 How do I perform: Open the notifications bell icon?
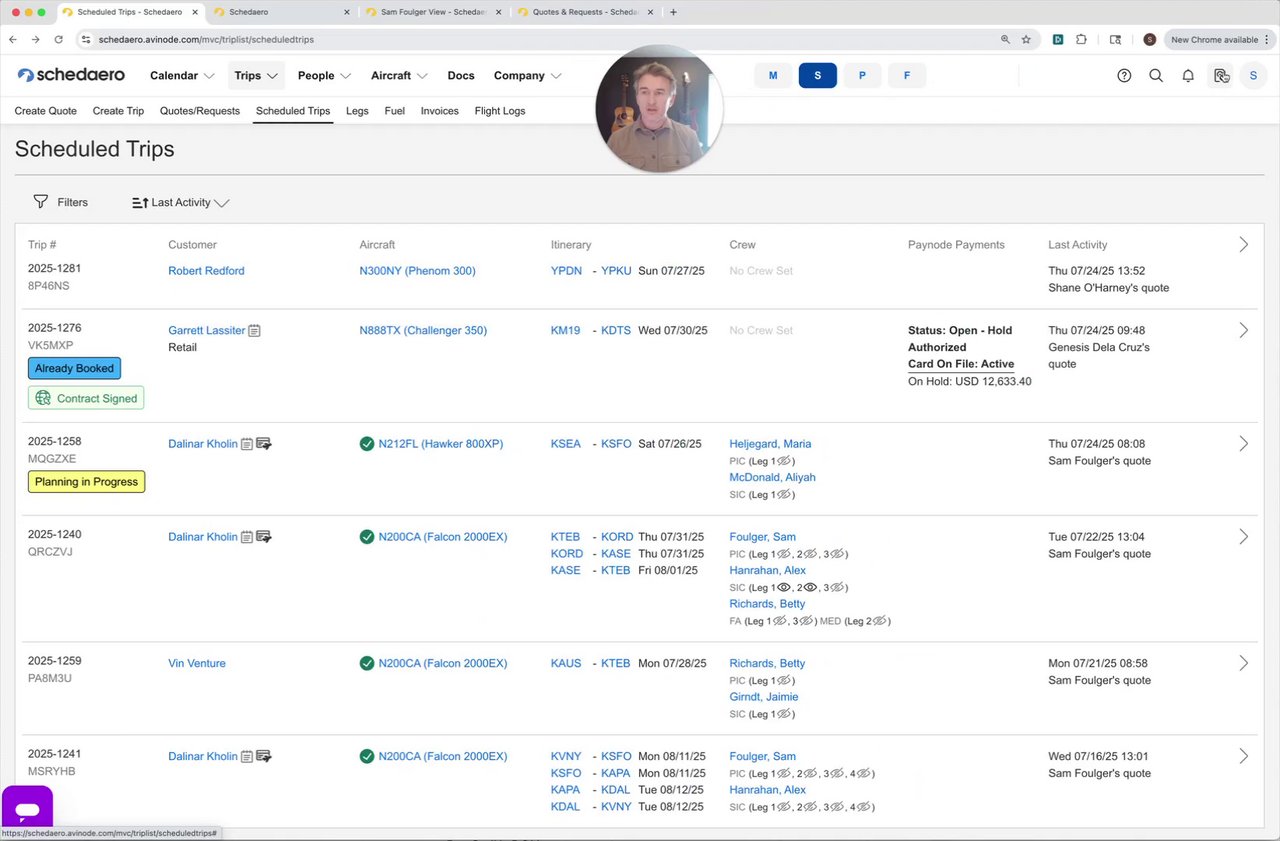(1188, 75)
